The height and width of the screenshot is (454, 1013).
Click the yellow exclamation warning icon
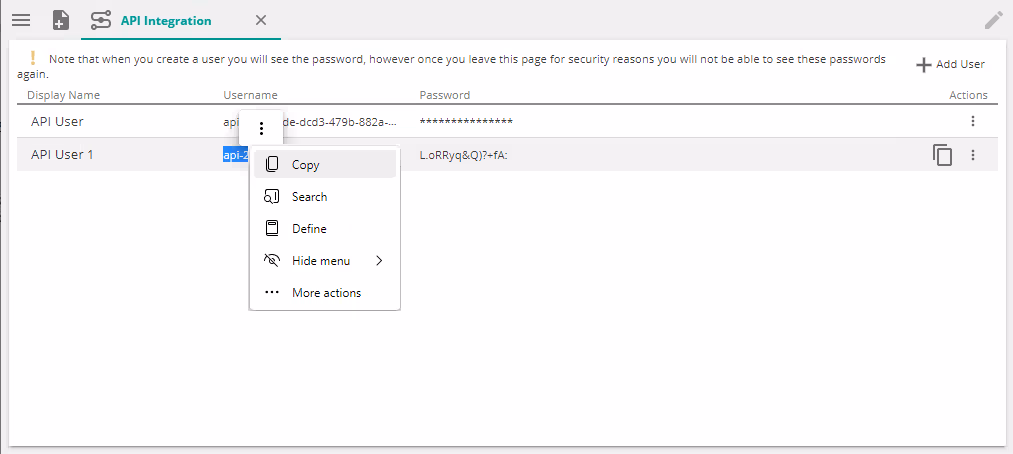(32, 59)
